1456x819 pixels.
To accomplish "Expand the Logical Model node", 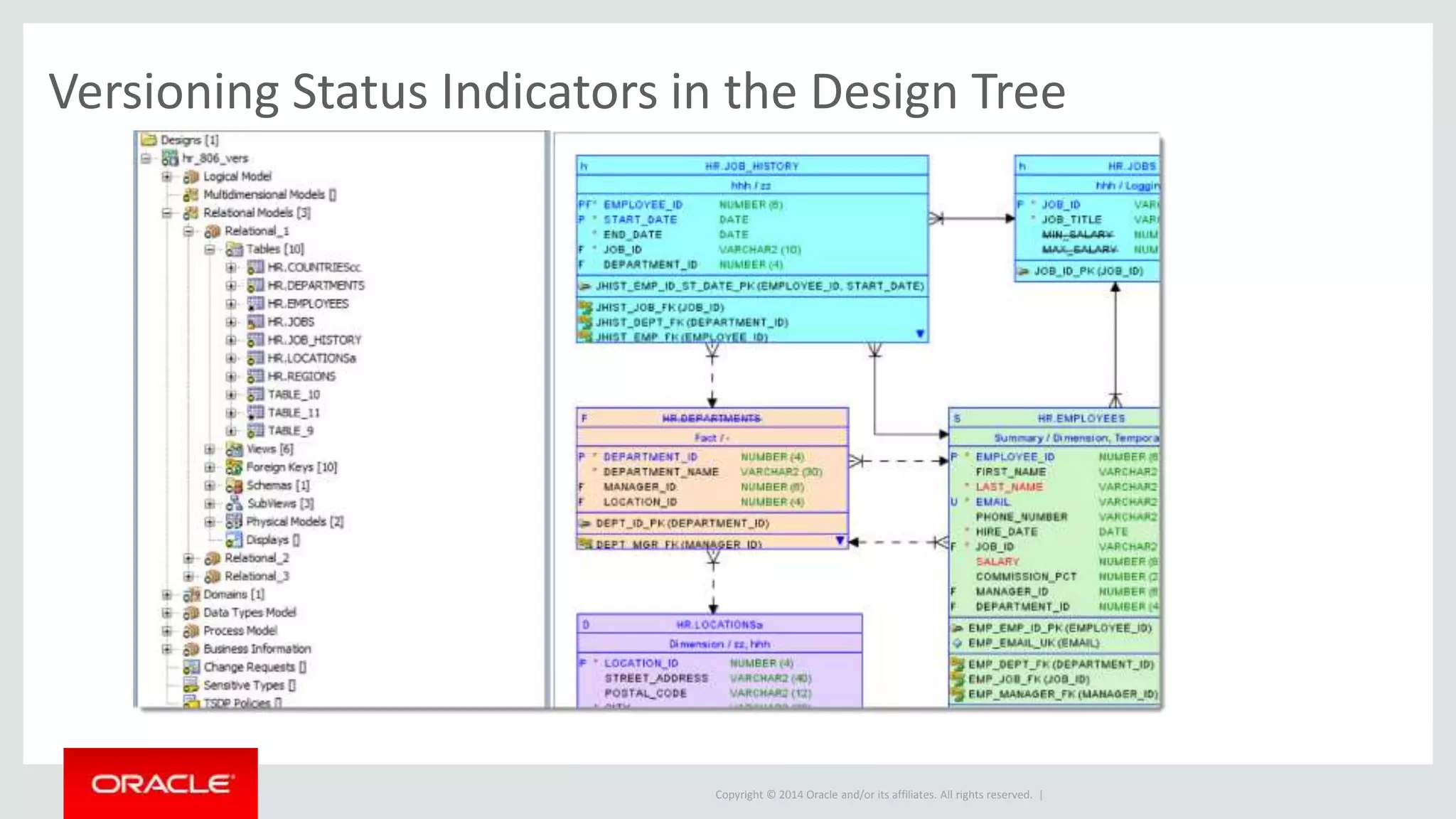I will (167, 176).
